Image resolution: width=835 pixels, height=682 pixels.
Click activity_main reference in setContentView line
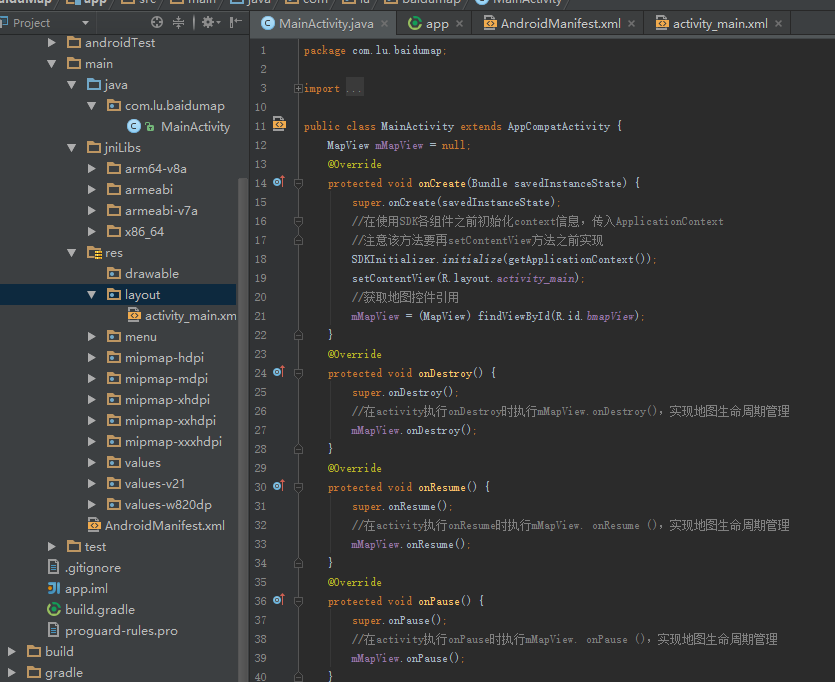pyautogui.click(x=535, y=278)
